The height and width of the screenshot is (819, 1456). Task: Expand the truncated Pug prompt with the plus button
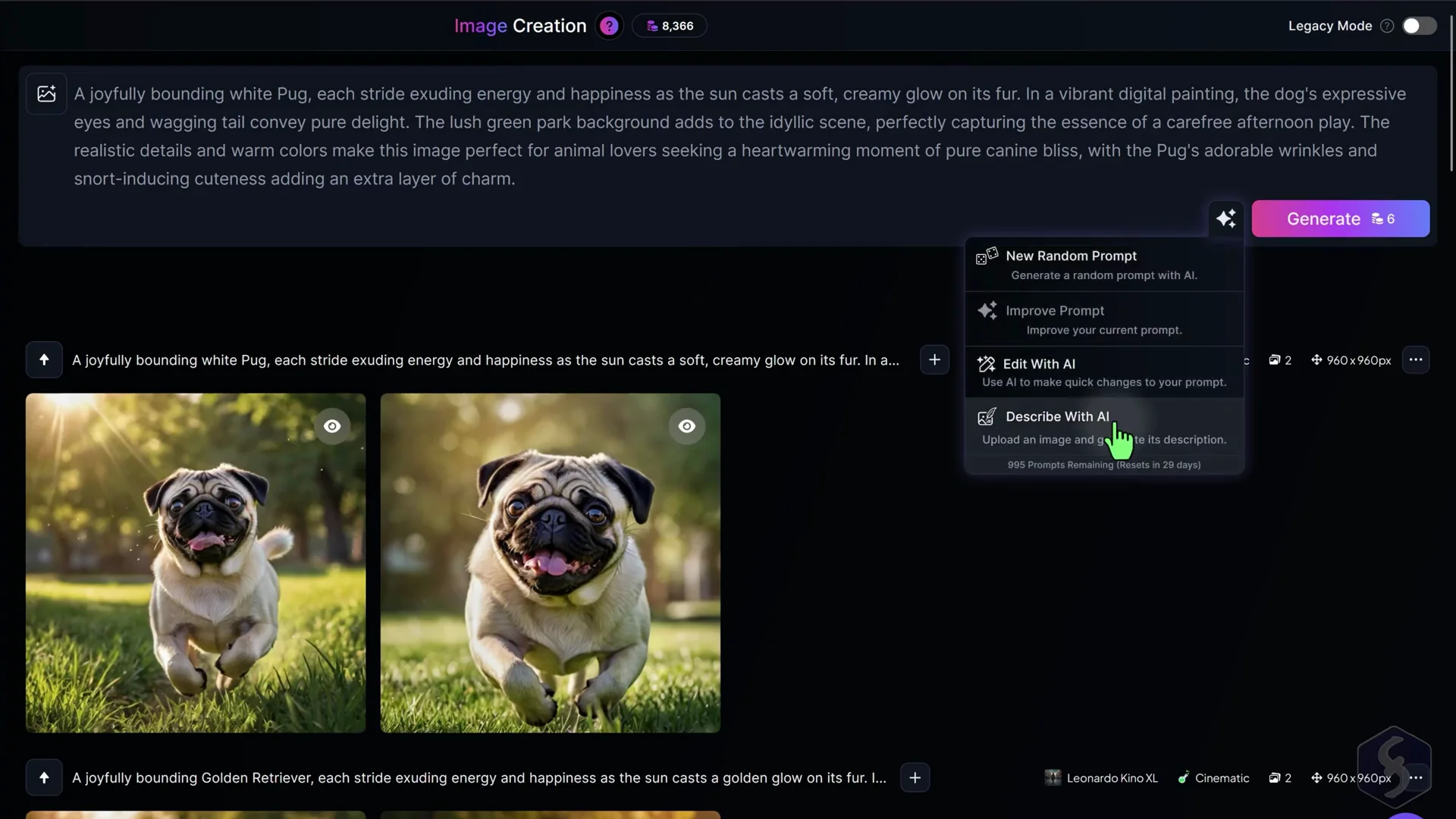934,359
